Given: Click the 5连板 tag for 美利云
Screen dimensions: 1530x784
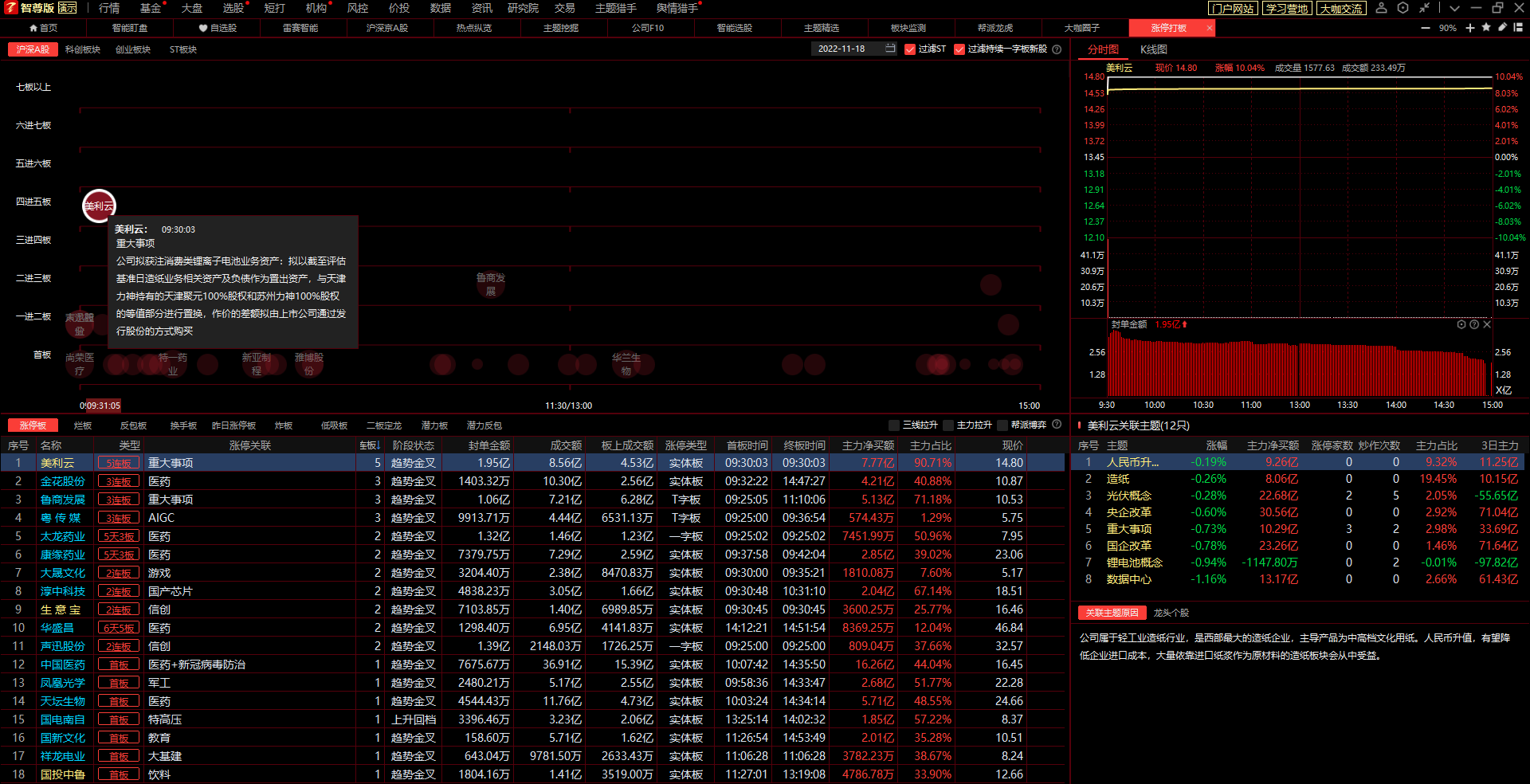Looking at the screenshot, I should pyautogui.click(x=119, y=463).
